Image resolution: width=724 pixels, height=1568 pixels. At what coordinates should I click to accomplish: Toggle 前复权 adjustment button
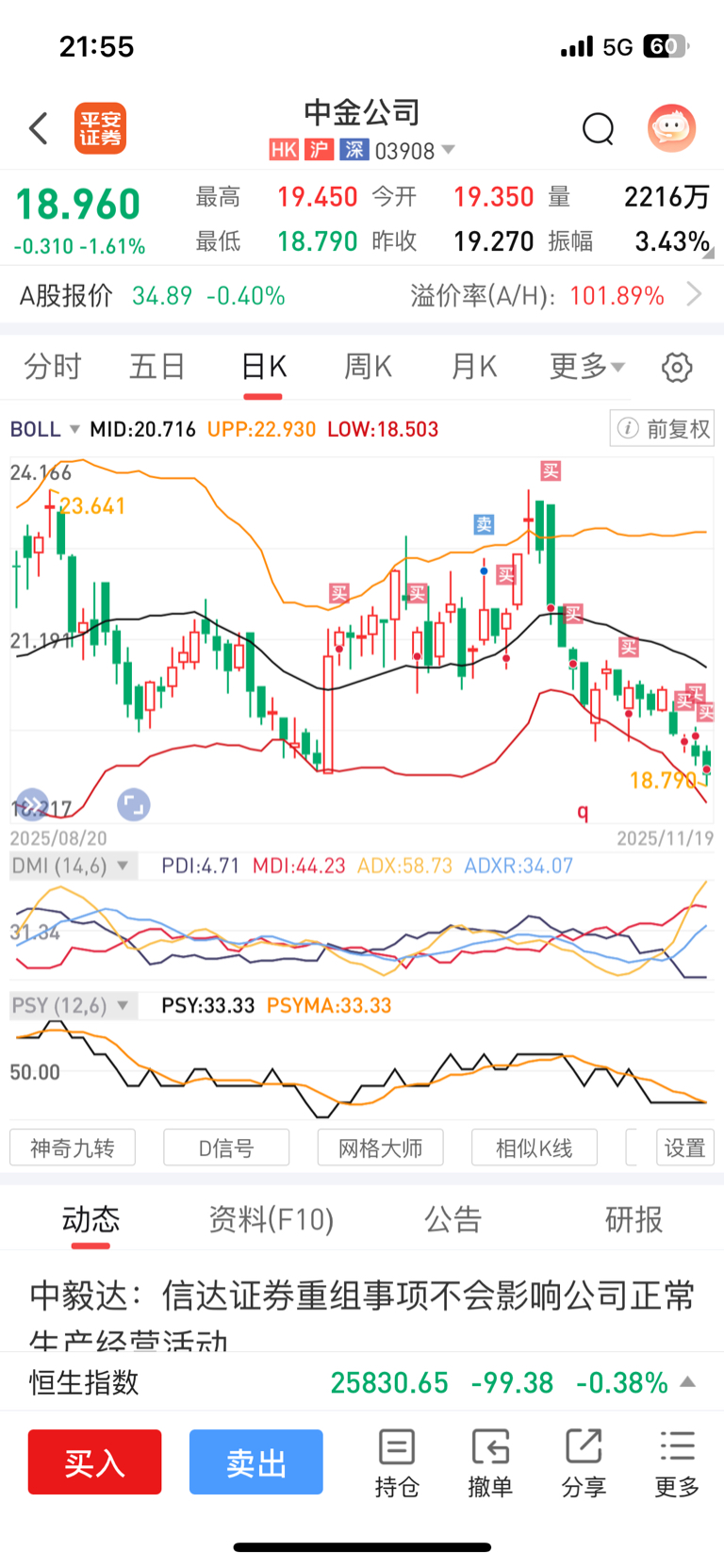point(662,429)
